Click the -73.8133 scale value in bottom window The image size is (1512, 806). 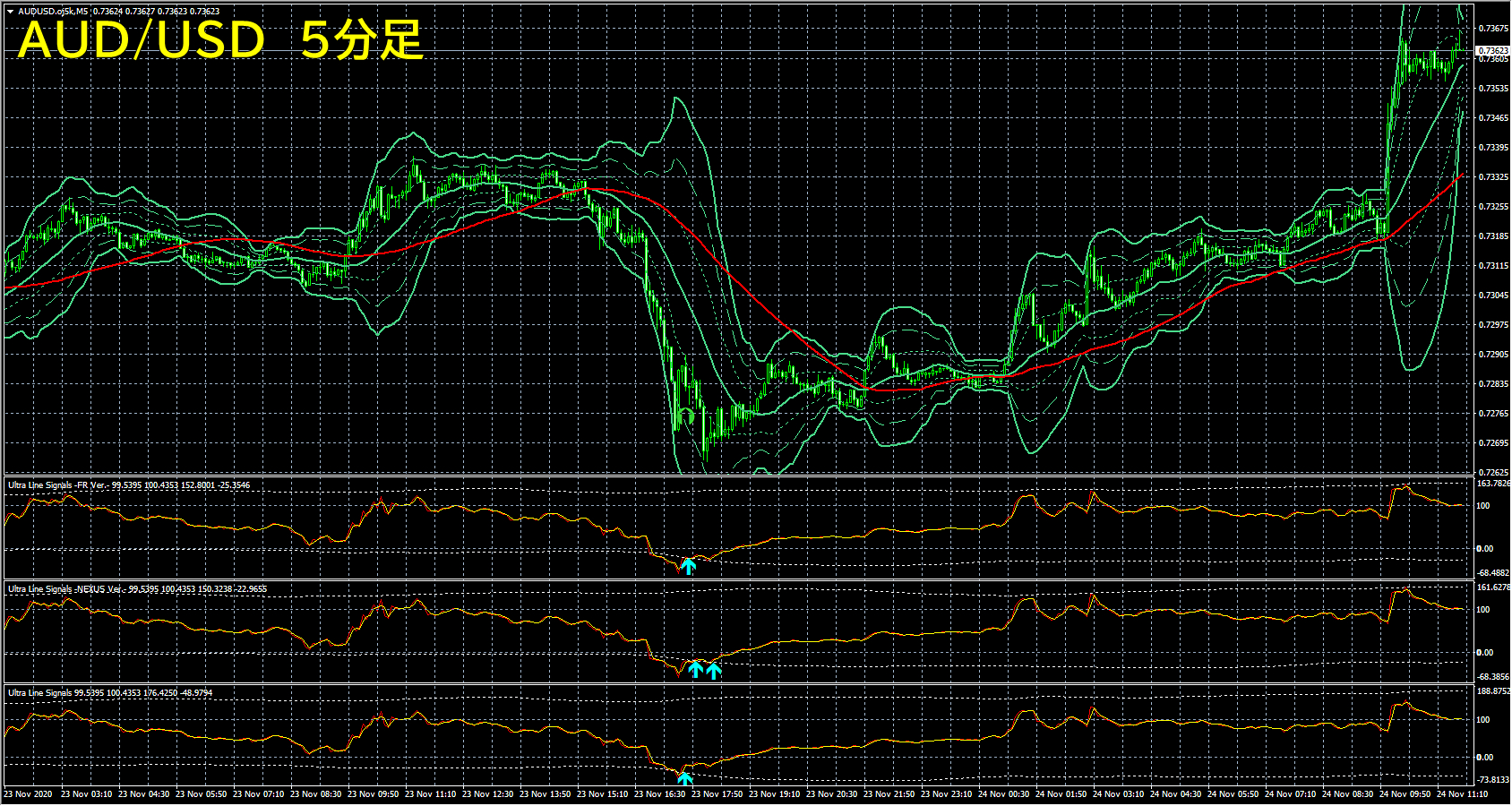tap(1493, 780)
